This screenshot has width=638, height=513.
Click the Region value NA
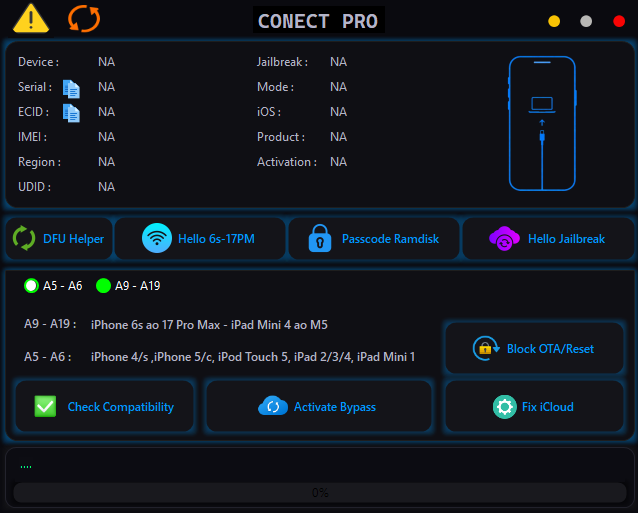click(x=107, y=162)
